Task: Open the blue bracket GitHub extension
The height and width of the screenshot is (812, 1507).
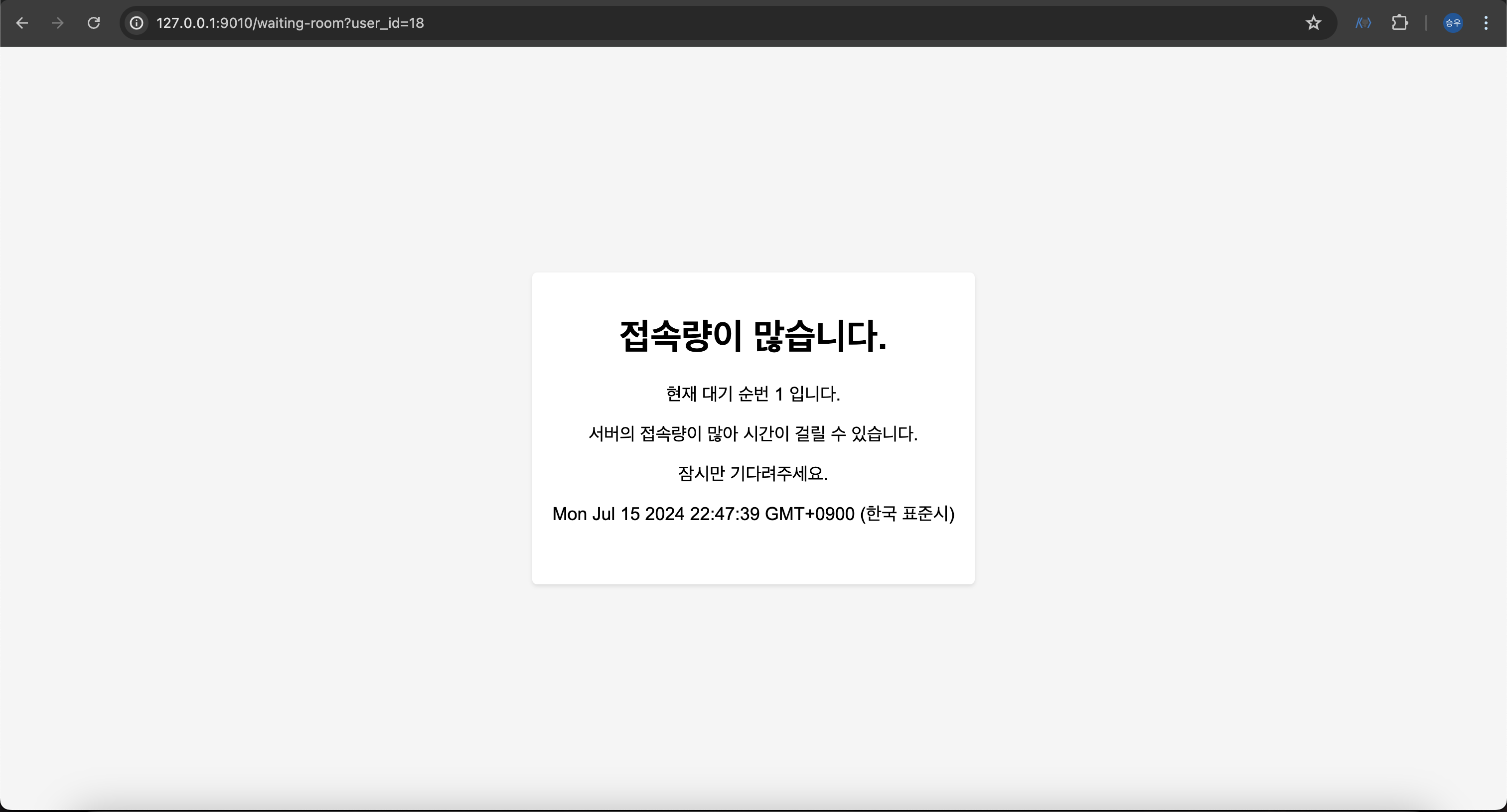Action: pyautogui.click(x=1363, y=23)
